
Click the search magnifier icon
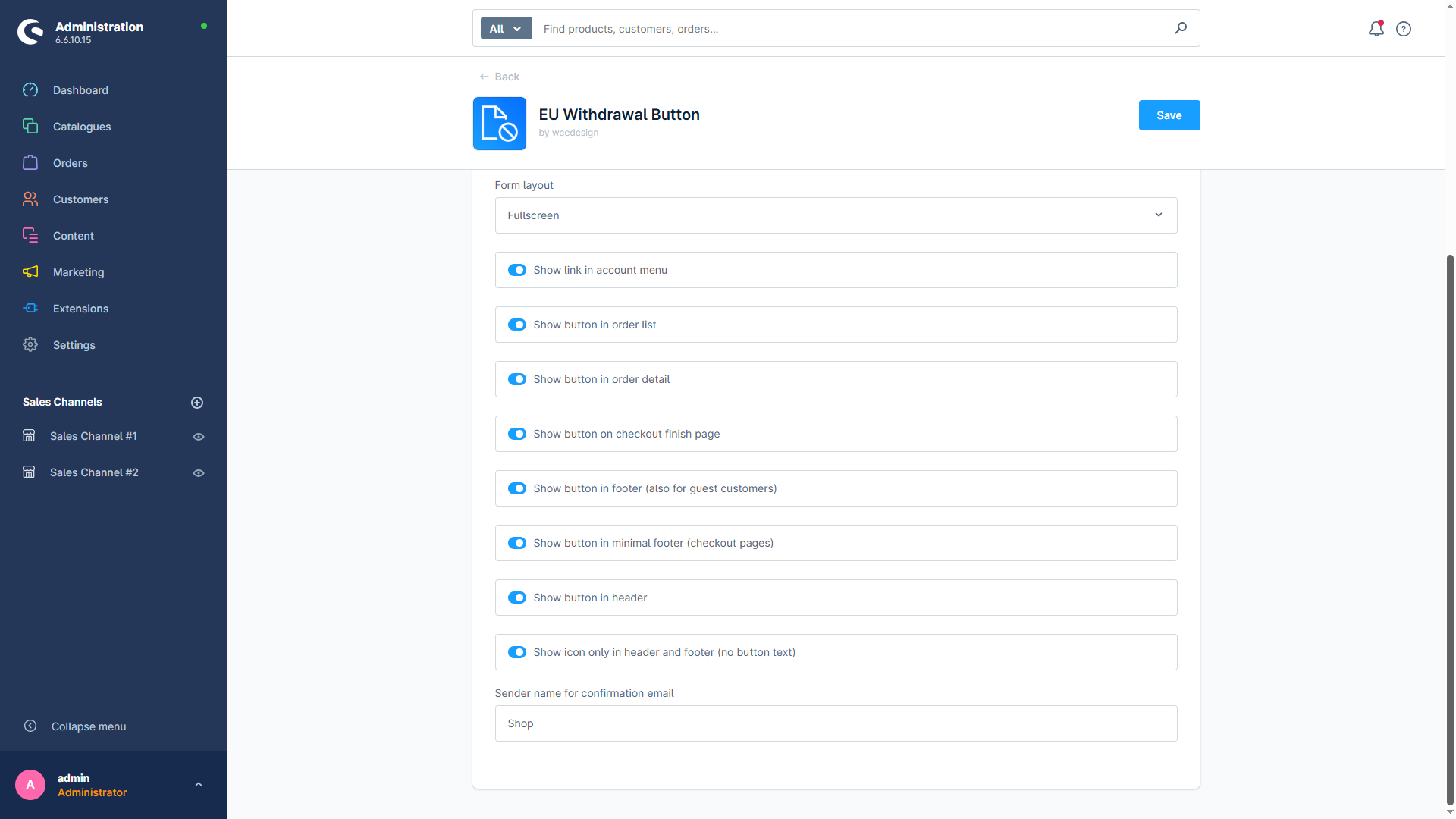(1181, 28)
